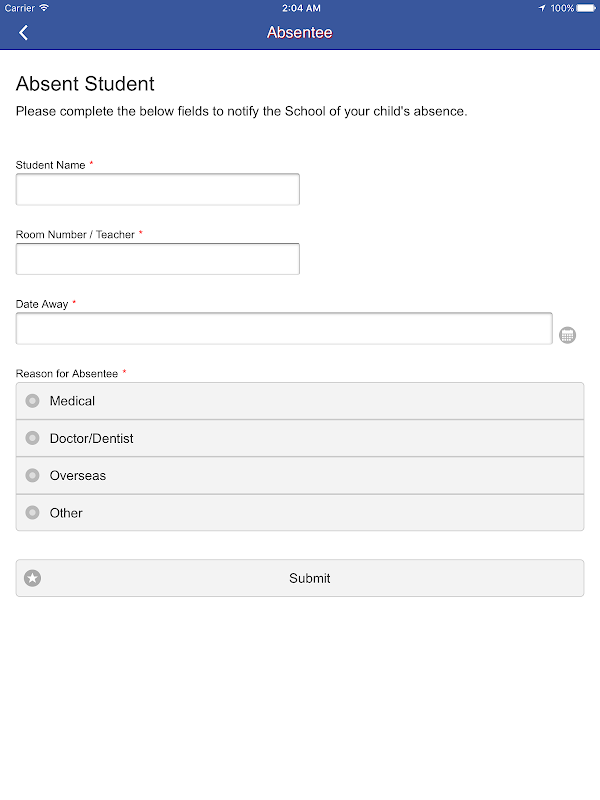Viewport: 600px width, 800px height.
Task: Tap the Wi-Fi status icon
Action: [x=44, y=7]
